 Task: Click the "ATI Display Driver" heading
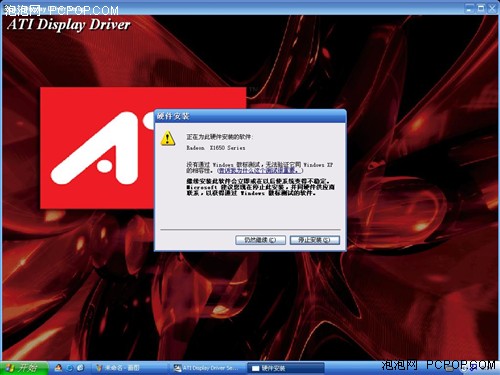coord(68,25)
